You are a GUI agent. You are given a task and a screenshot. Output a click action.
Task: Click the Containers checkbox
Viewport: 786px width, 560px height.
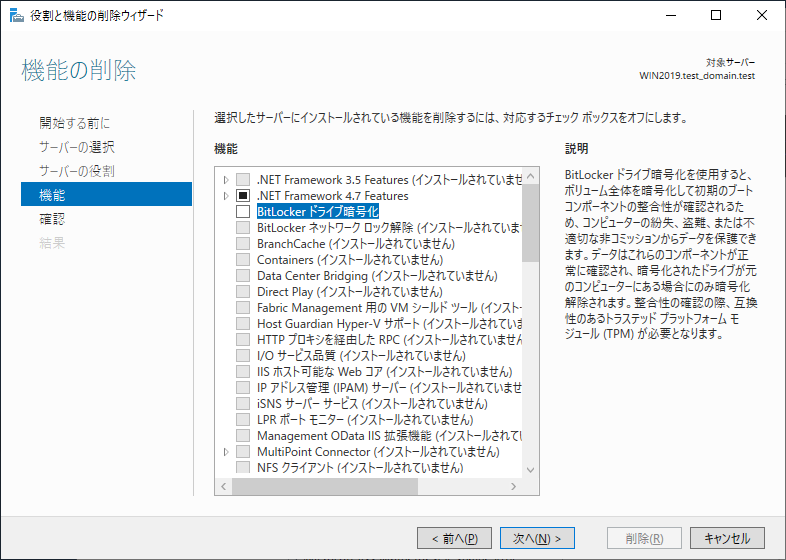(x=243, y=260)
